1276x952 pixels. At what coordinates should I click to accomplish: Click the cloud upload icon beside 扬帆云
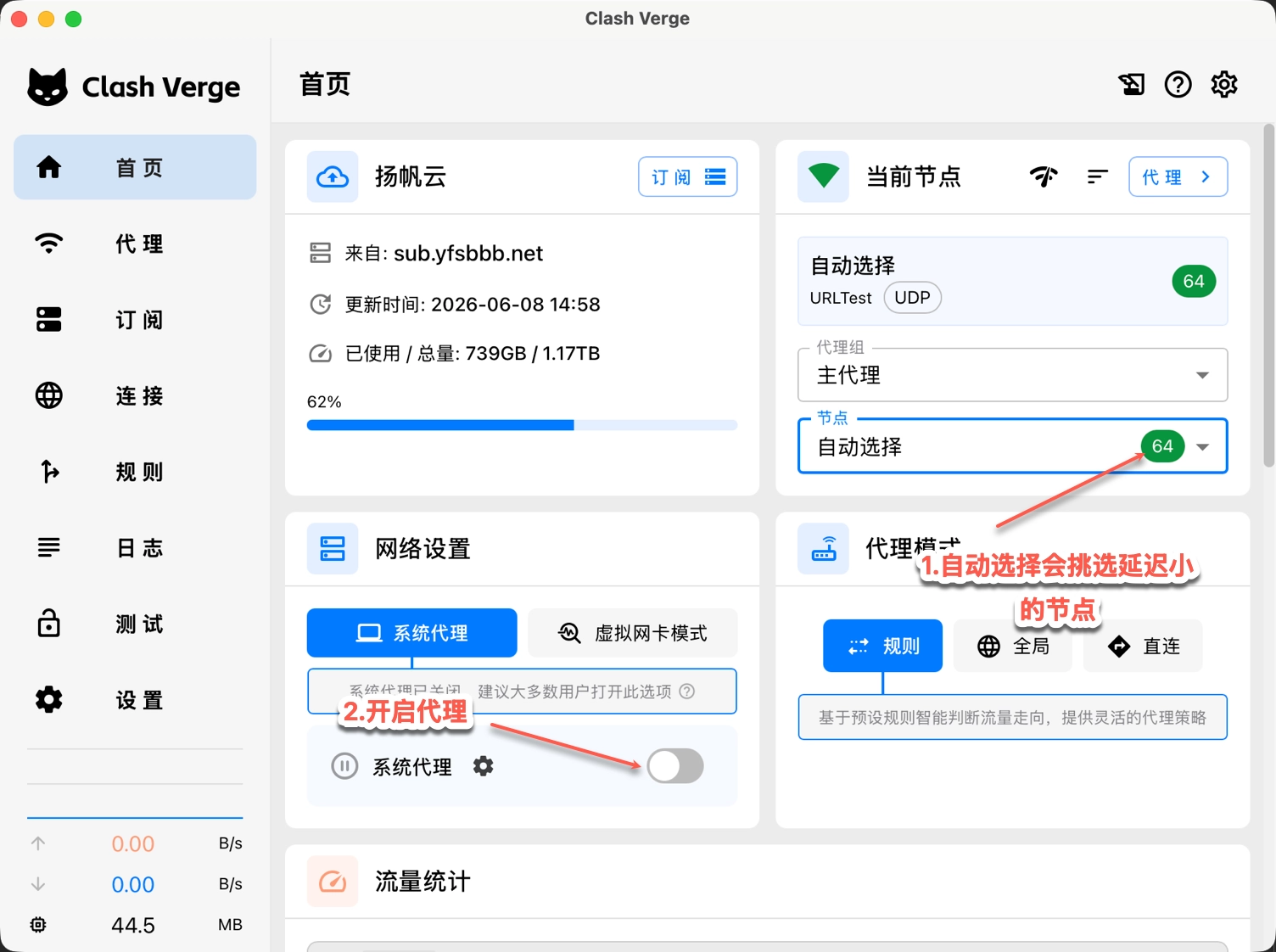pyautogui.click(x=333, y=176)
